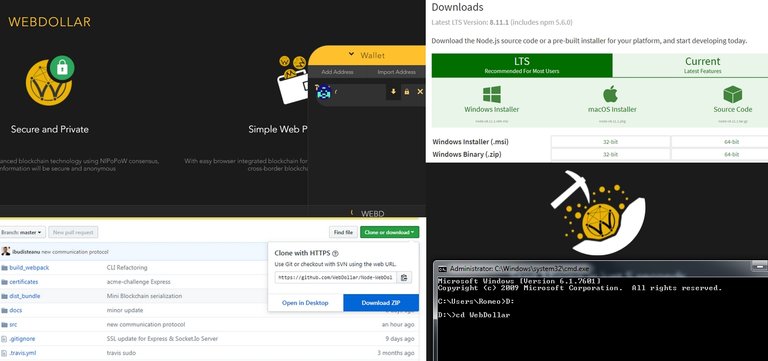Click the clone URL text field
Viewport: 768px width, 361px height.
click(x=336, y=277)
